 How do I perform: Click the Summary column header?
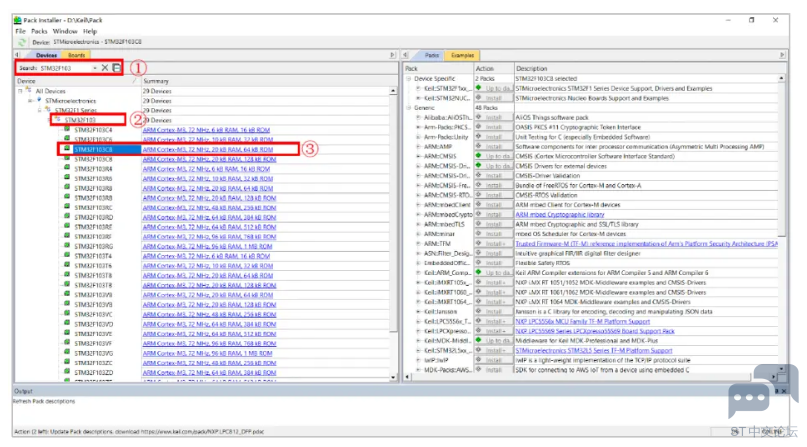tap(265, 81)
